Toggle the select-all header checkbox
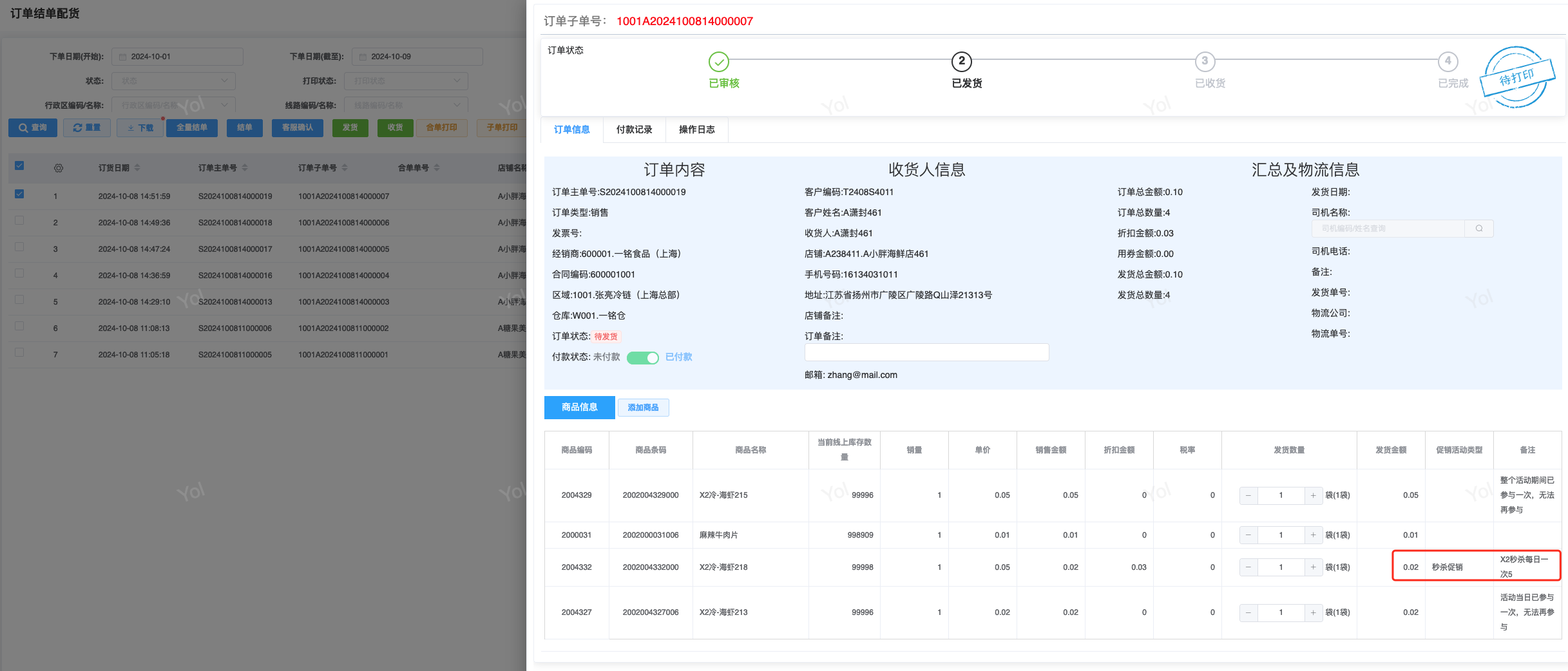Image resolution: width=1568 pixels, height=671 pixels. (x=19, y=165)
